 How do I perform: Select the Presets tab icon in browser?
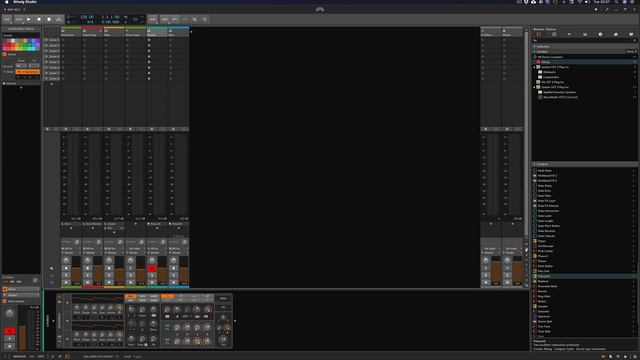[x=554, y=35]
